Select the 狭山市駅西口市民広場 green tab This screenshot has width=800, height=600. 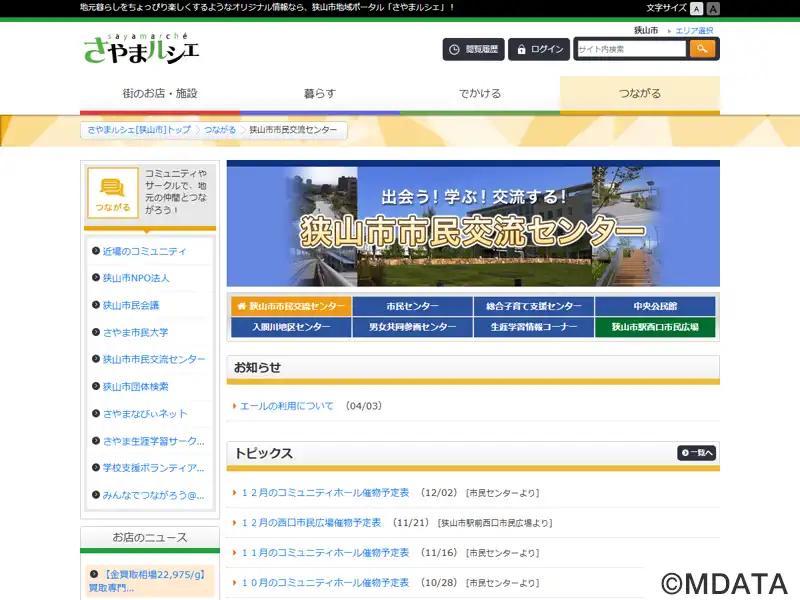tap(655, 327)
